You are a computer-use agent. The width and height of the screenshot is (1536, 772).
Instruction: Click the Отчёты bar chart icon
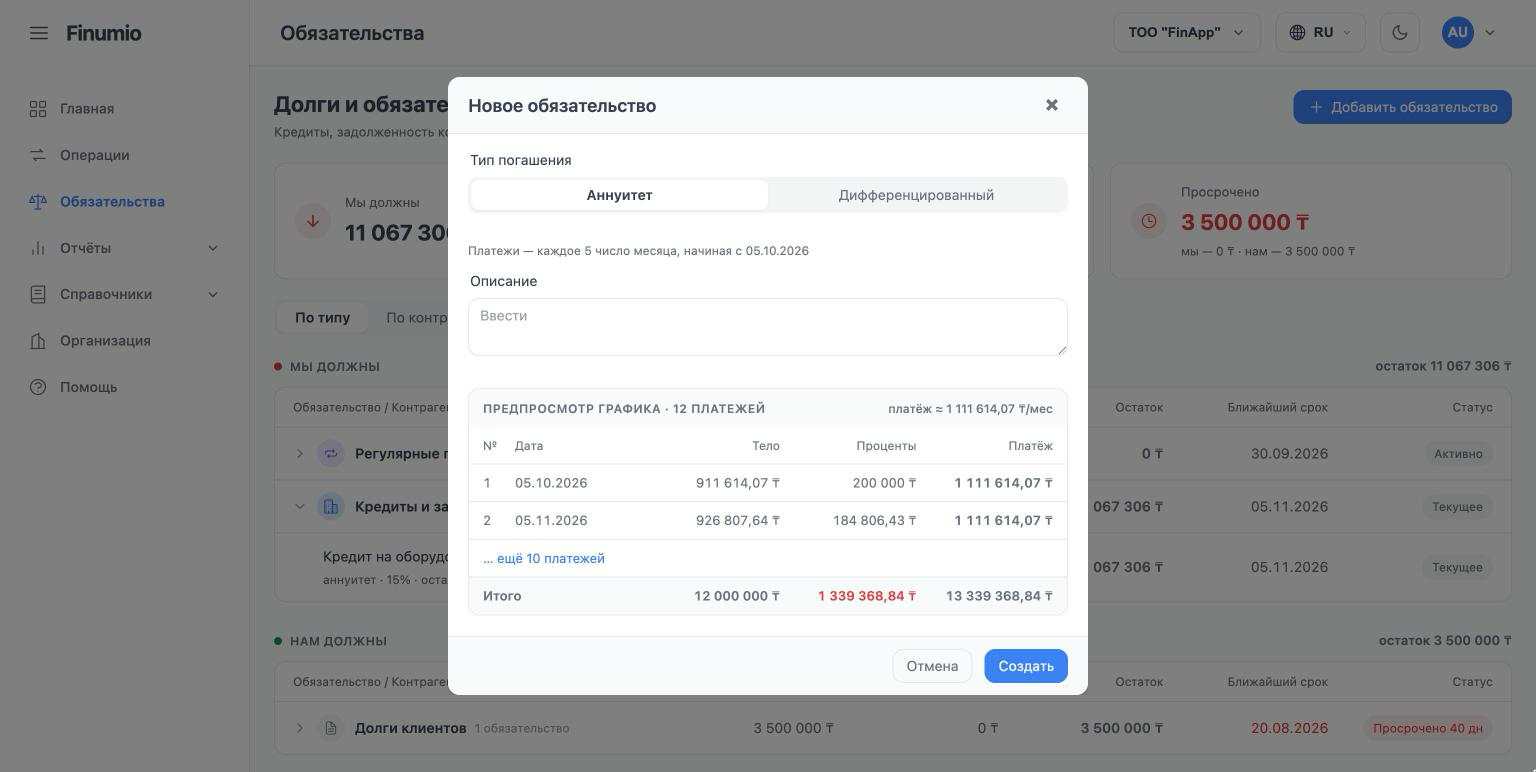click(x=38, y=248)
